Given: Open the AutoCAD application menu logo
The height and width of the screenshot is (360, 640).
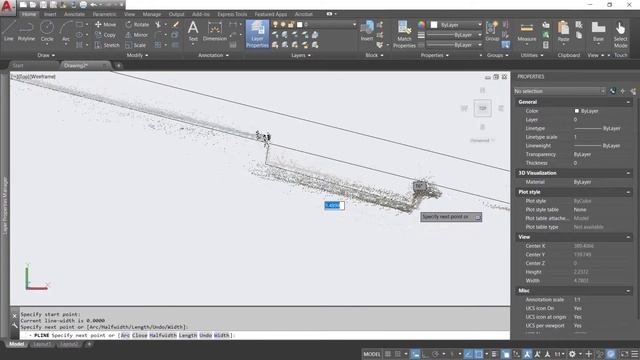Looking at the screenshot, I should (7, 7).
